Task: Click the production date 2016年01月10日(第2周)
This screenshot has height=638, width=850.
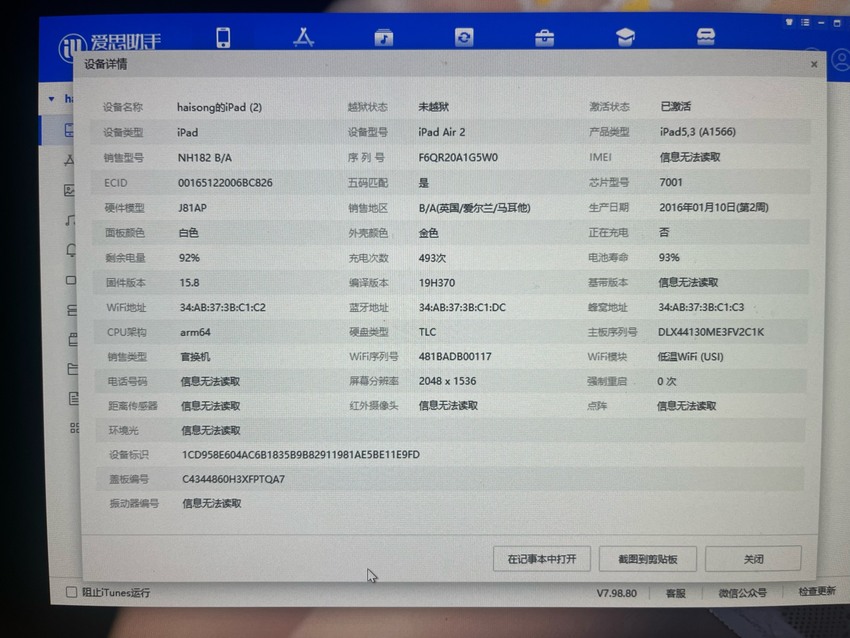Action: 714,207
